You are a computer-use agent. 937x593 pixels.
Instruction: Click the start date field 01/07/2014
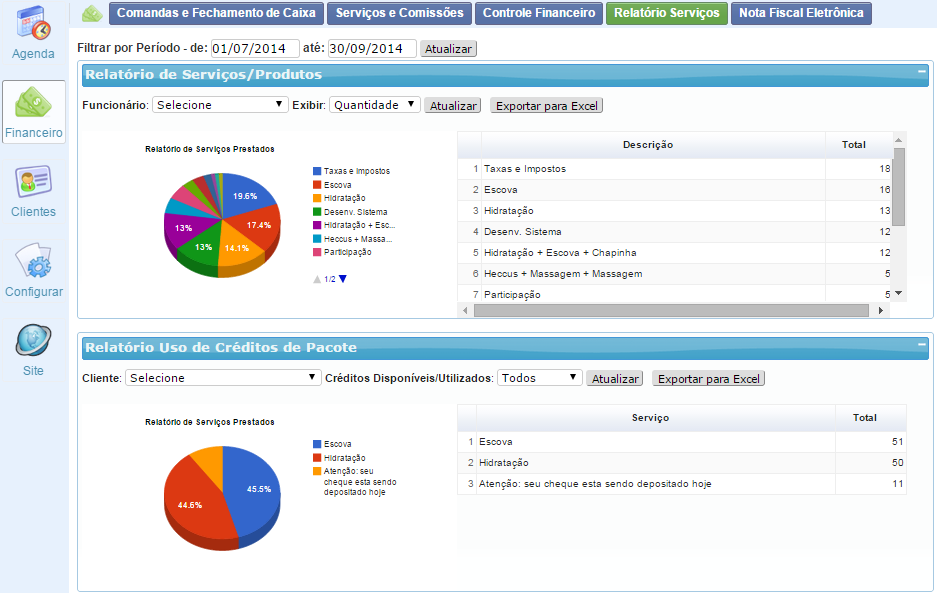coord(255,48)
